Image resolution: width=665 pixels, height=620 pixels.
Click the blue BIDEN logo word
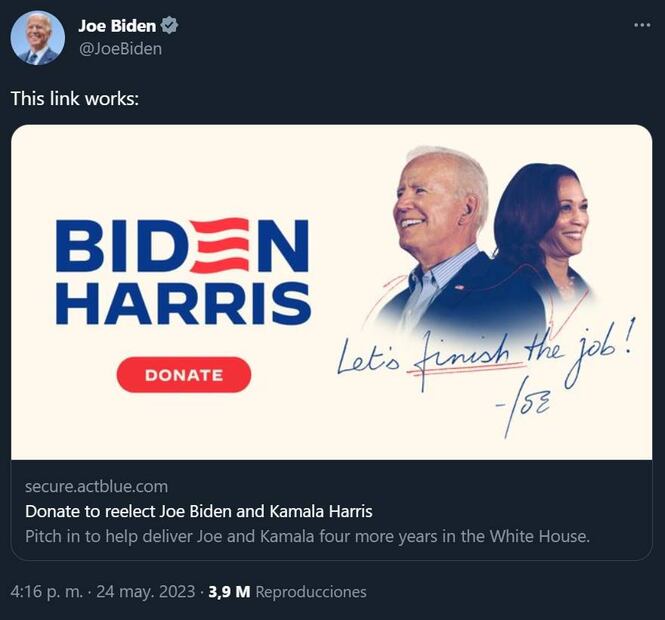(x=182, y=246)
